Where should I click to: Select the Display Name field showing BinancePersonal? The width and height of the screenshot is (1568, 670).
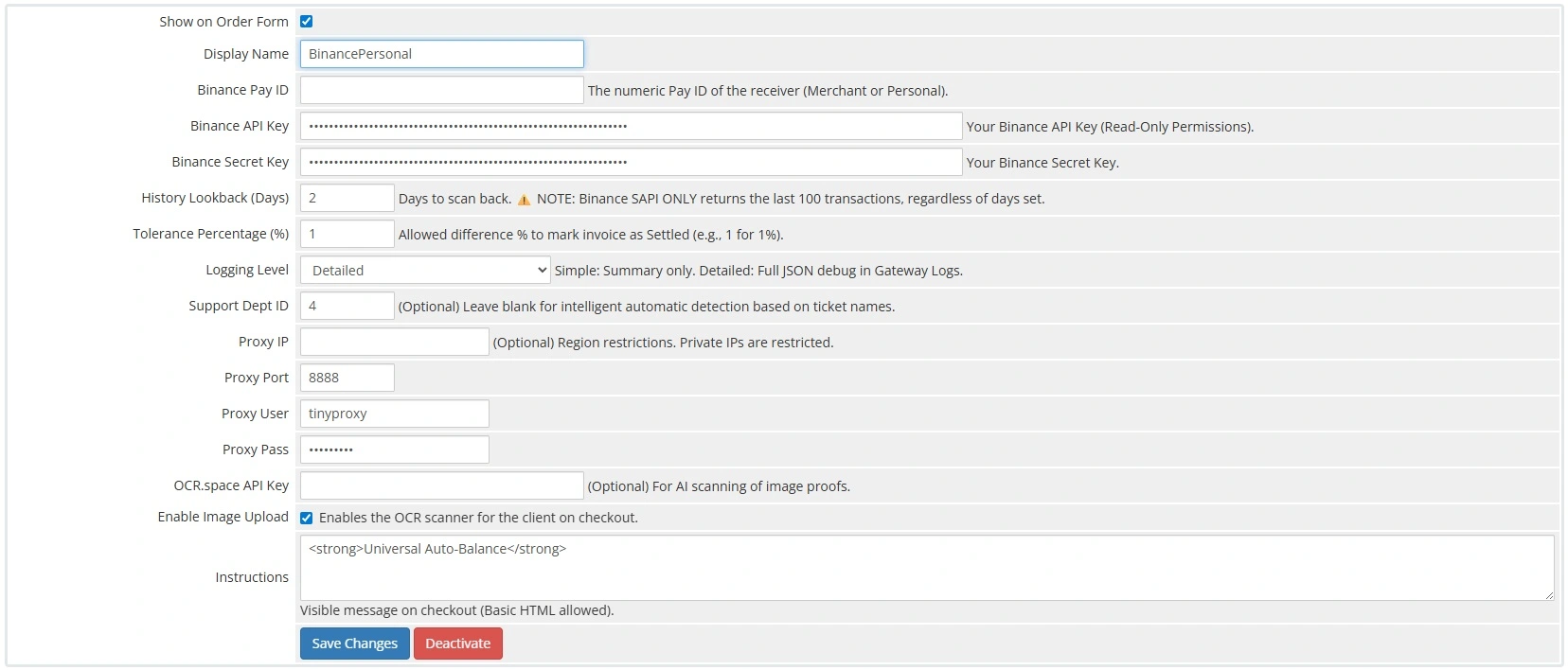click(440, 54)
